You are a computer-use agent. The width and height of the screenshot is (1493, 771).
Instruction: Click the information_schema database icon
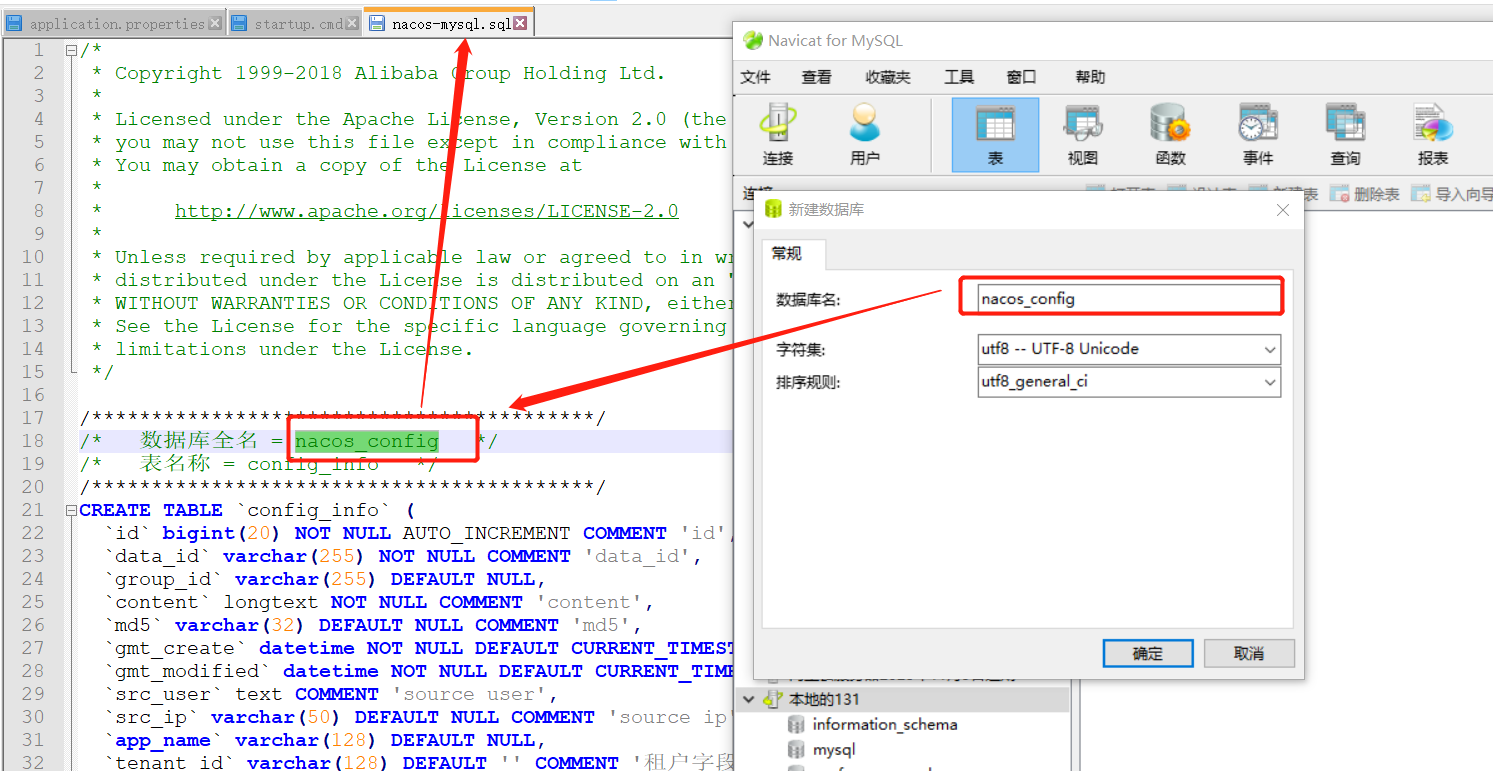point(796,724)
